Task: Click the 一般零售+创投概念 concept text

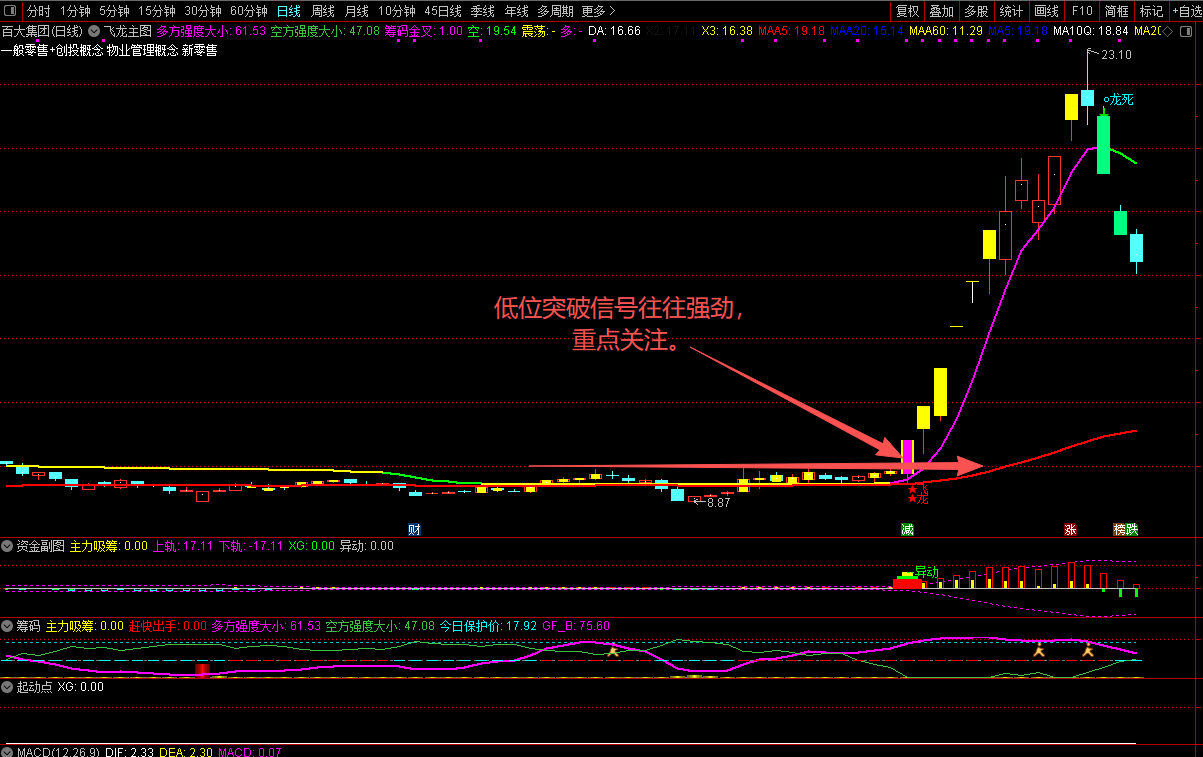Action: [x=52, y=50]
